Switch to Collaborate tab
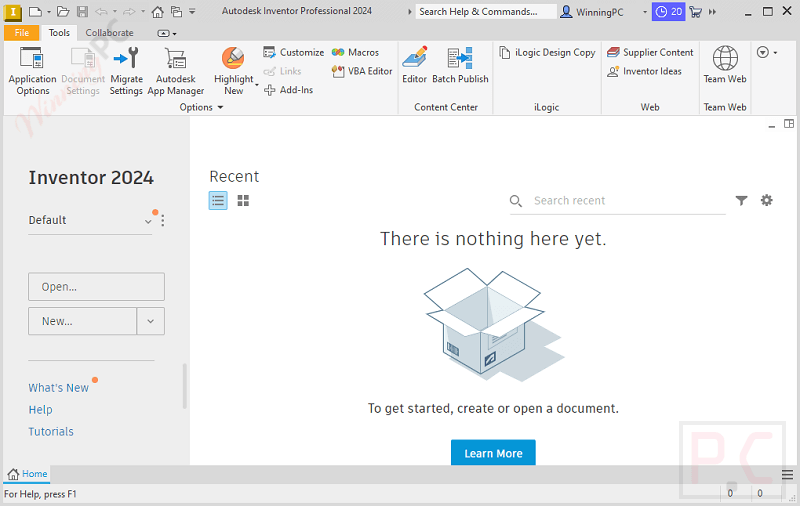This screenshot has height=506, width=800. (109, 33)
